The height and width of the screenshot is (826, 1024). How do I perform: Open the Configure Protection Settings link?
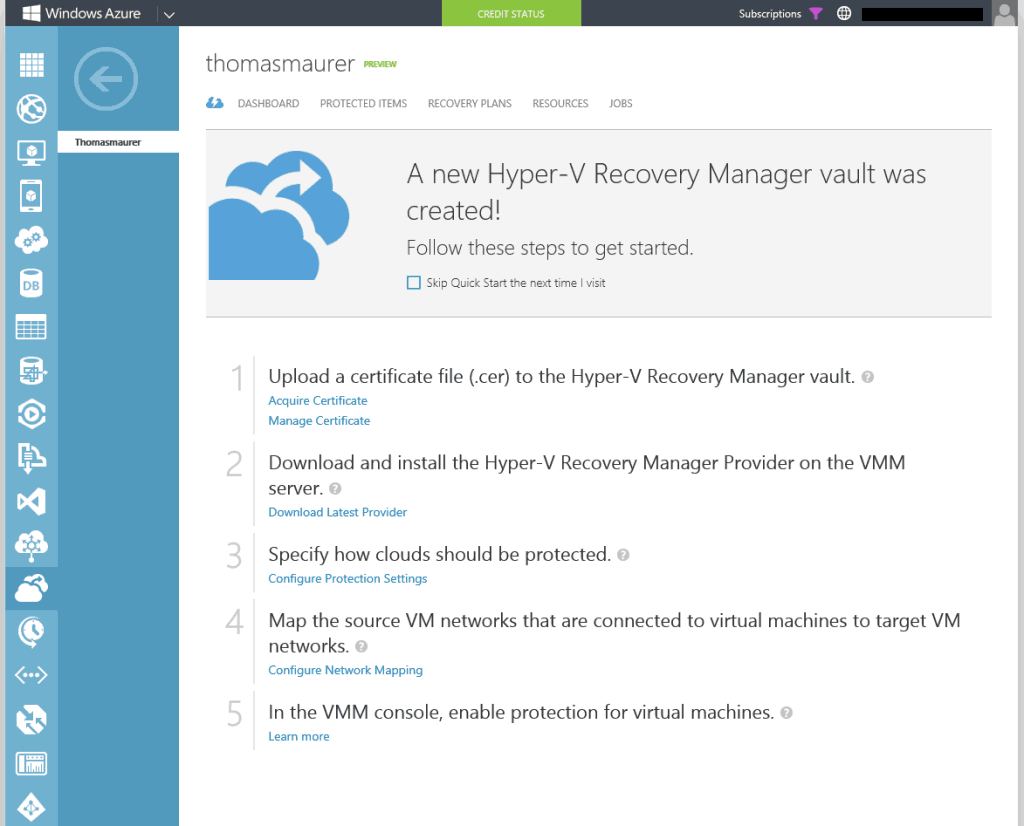(347, 579)
